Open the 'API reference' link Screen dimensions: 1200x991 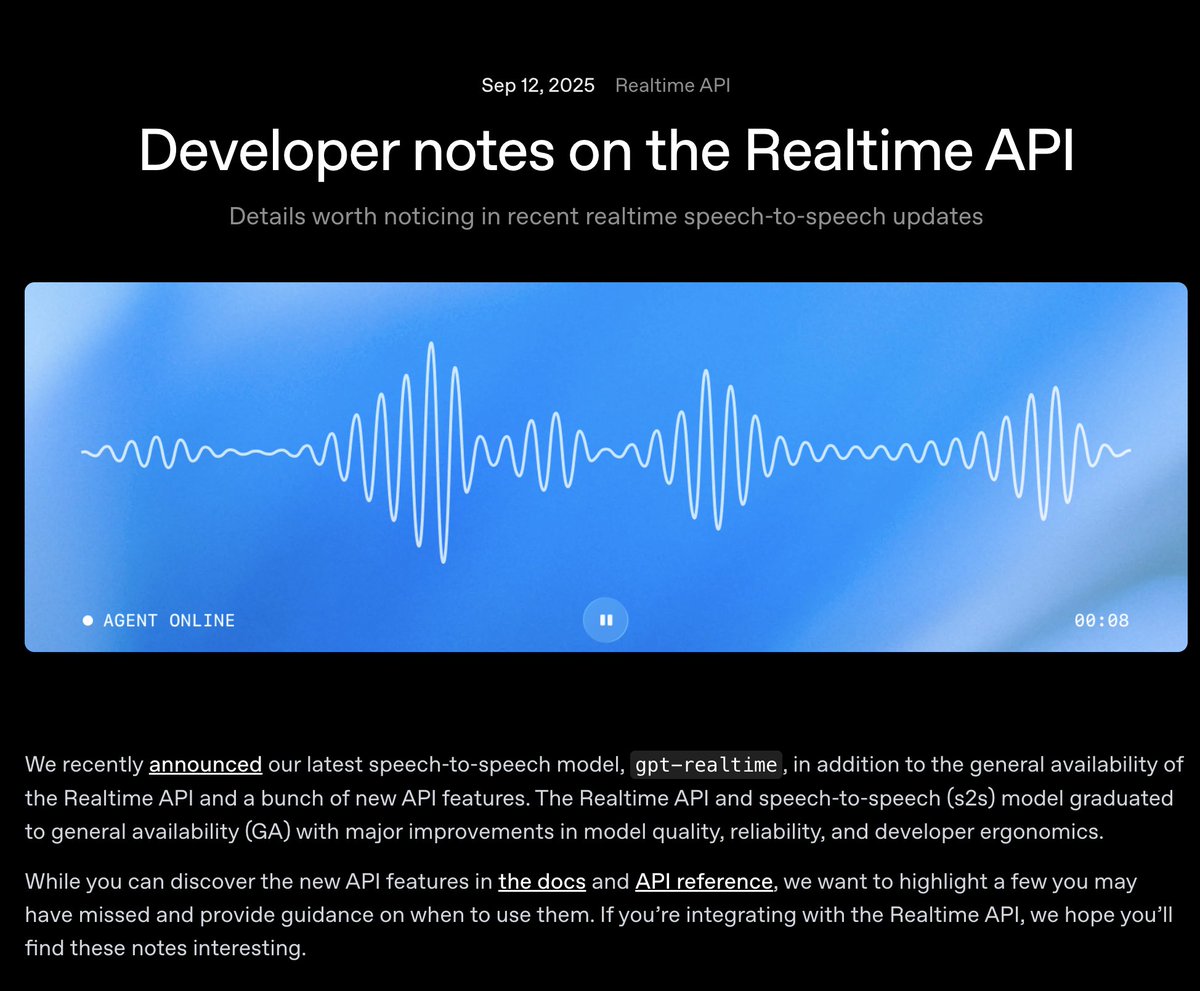tap(704, 881)
